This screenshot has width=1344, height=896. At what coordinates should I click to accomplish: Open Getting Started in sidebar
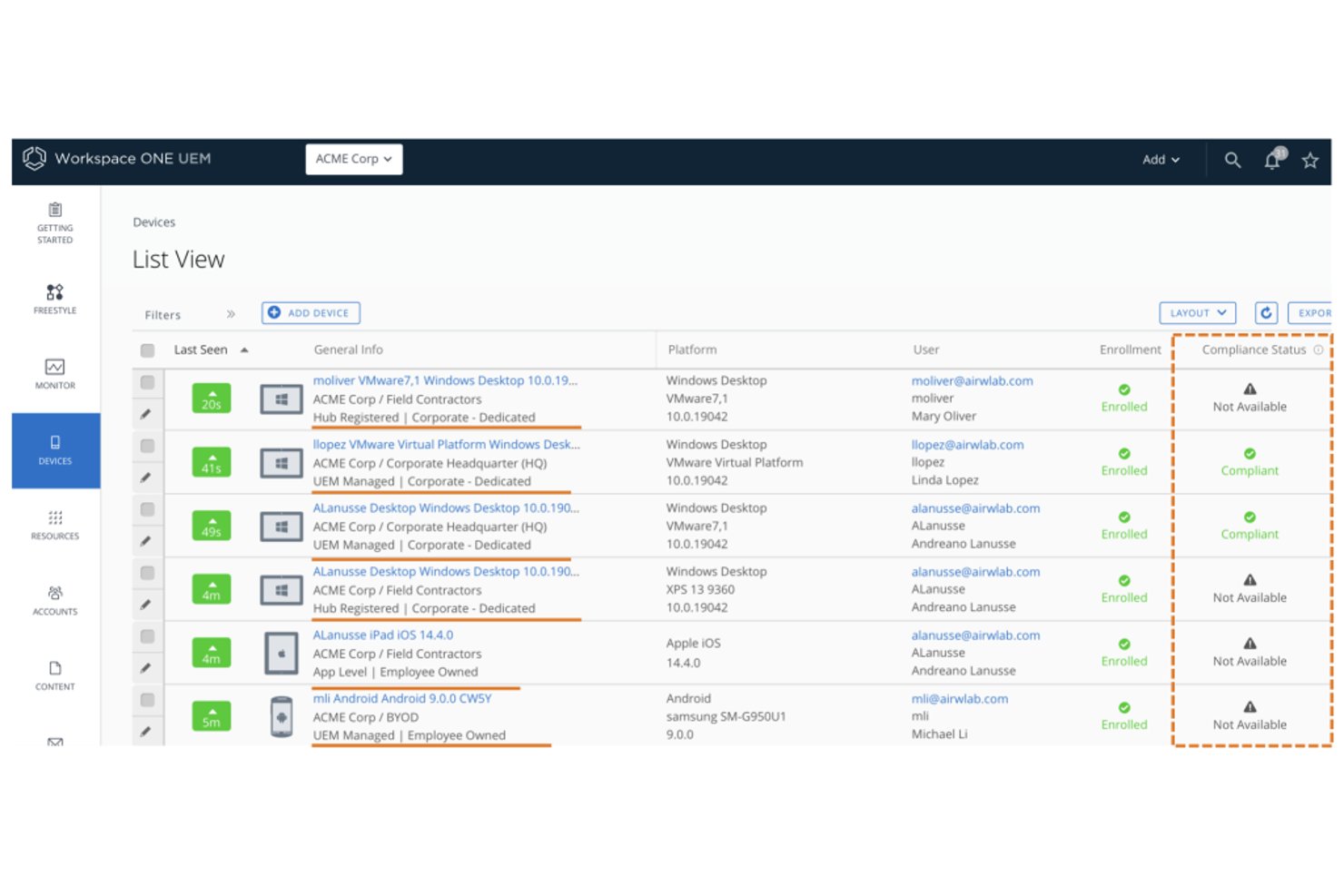[55, 223]
